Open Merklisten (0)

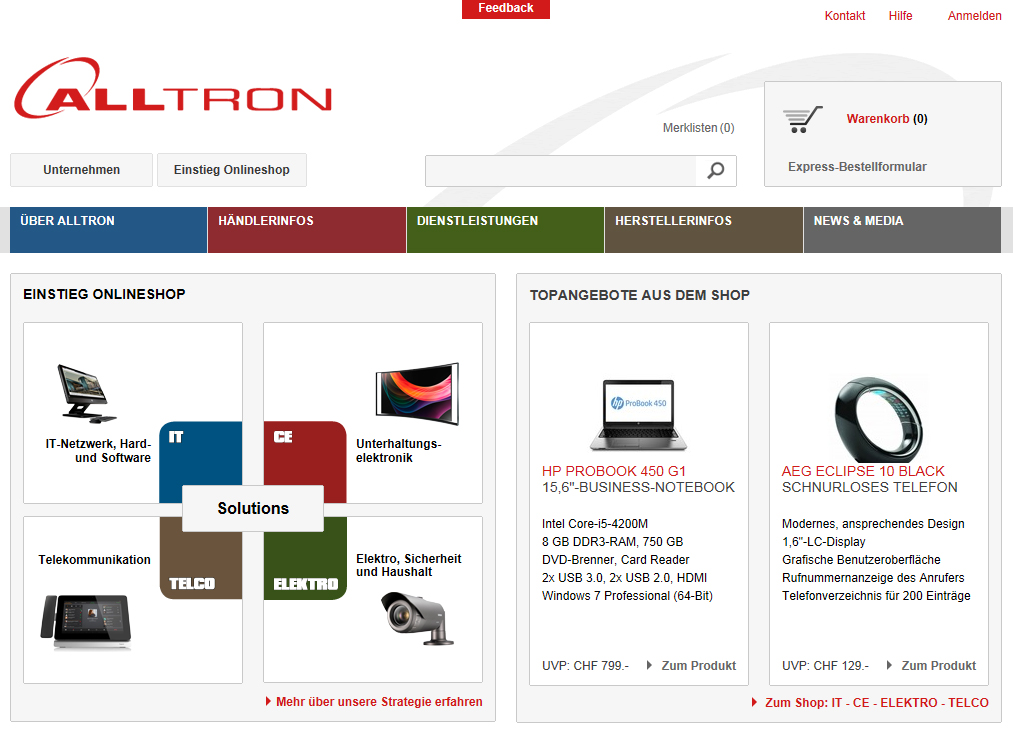pyautogui.click(x=698, y=128)
